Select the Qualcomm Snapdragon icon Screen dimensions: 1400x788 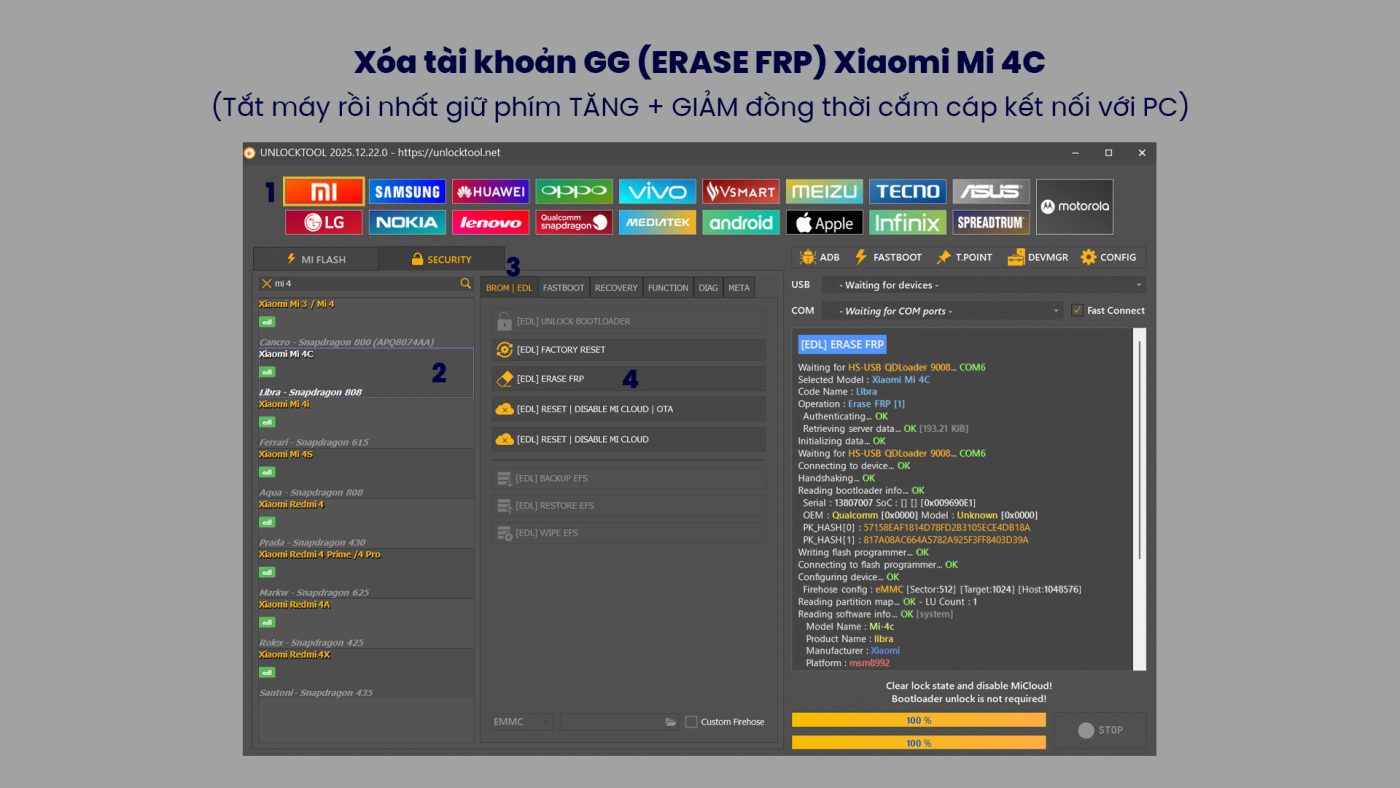[x=573, y=222]
